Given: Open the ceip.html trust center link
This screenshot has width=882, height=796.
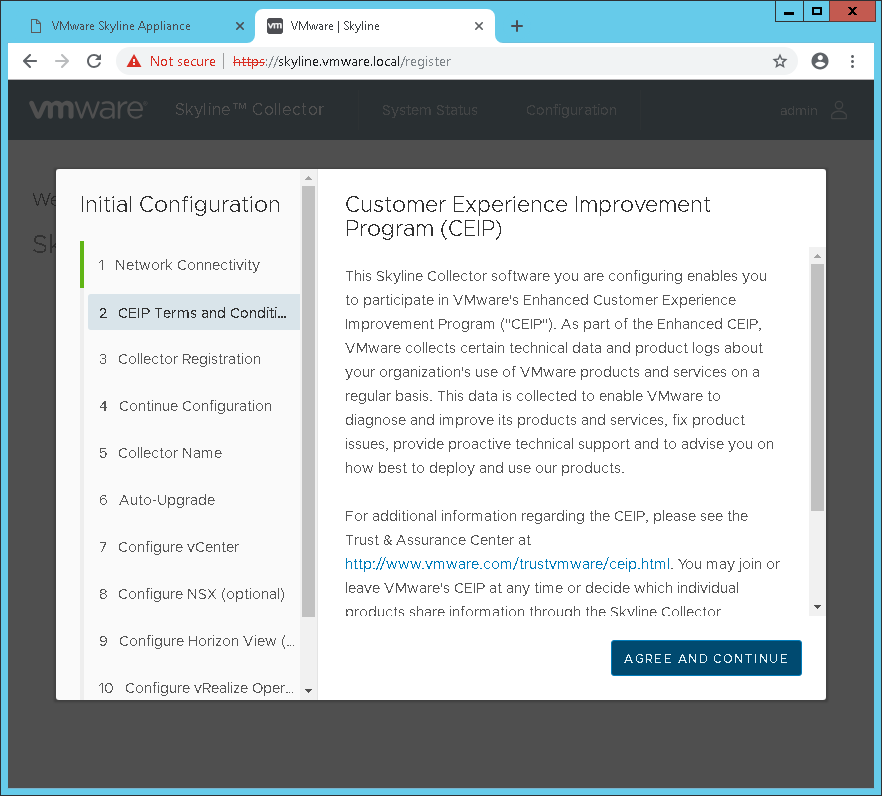Looking at the screenshot, I should 507,564.
